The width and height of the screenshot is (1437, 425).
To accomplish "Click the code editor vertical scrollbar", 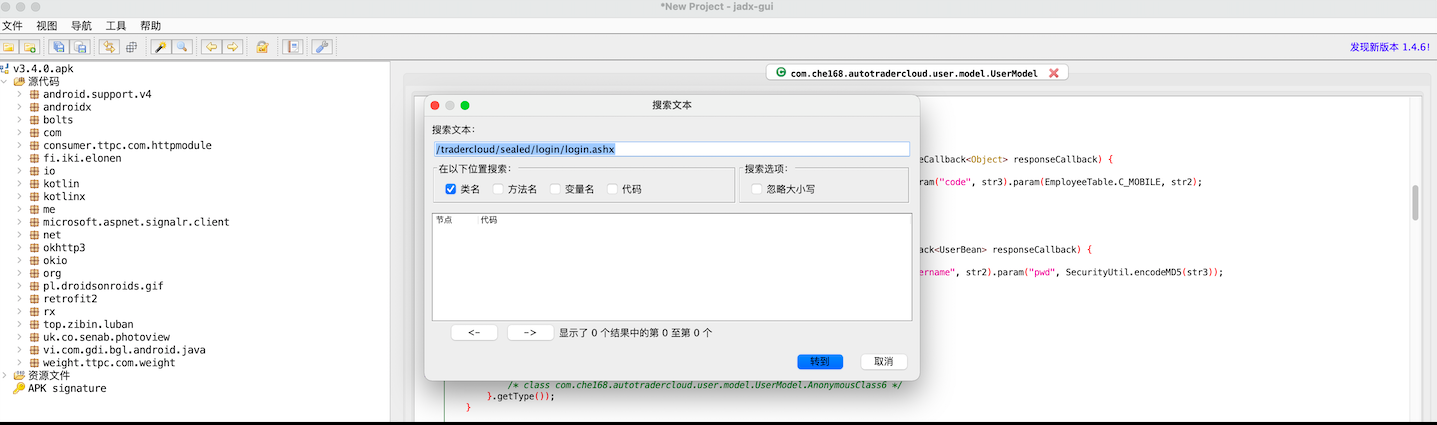I will click(x=1416, y=203).
